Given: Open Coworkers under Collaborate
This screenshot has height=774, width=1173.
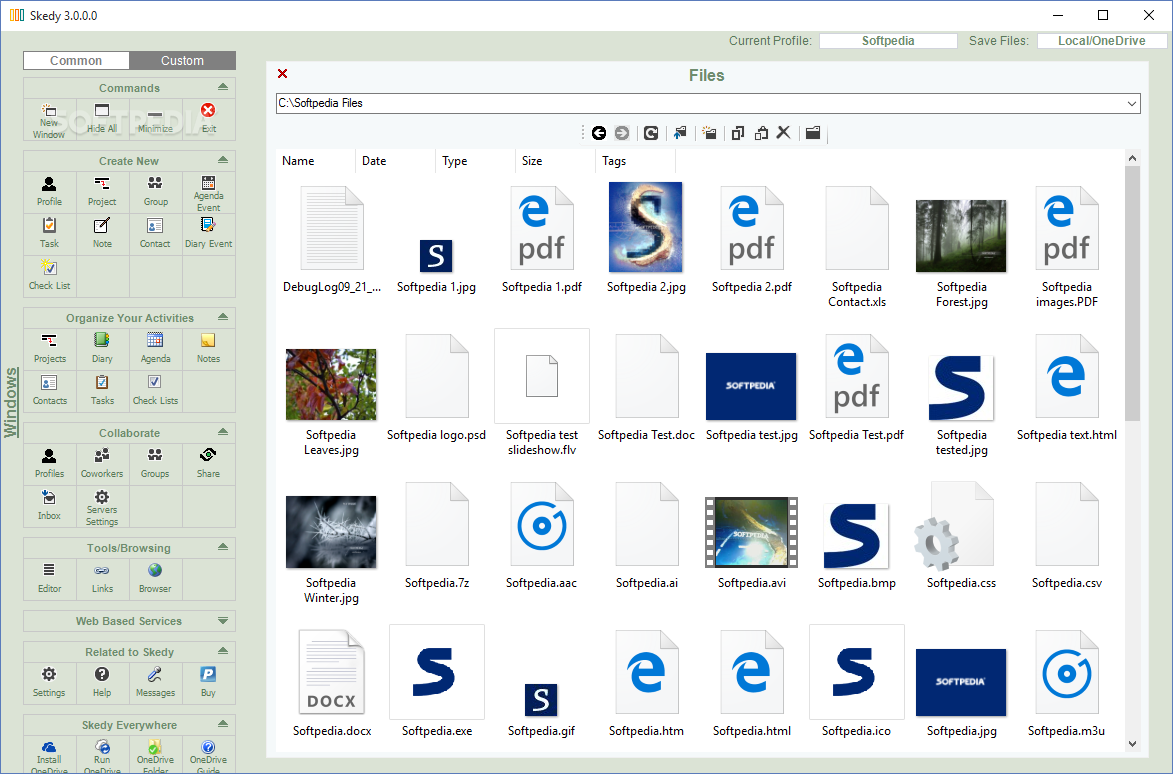Looking at the screenshot, I should pyautogui.click(x=102, y=464).
